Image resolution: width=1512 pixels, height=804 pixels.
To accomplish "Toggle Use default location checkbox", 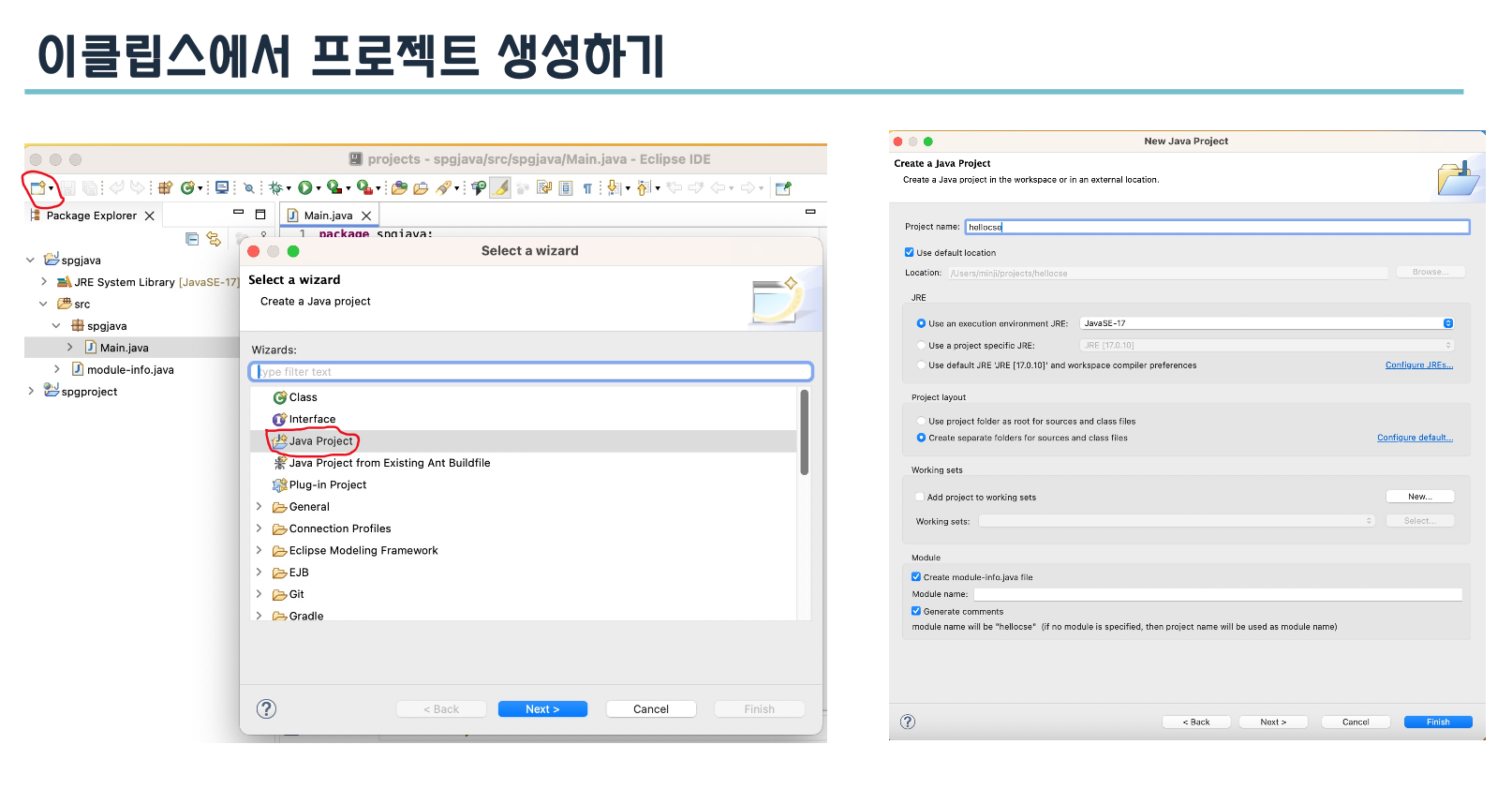I will pyautogui.click(x=909, y=252).
